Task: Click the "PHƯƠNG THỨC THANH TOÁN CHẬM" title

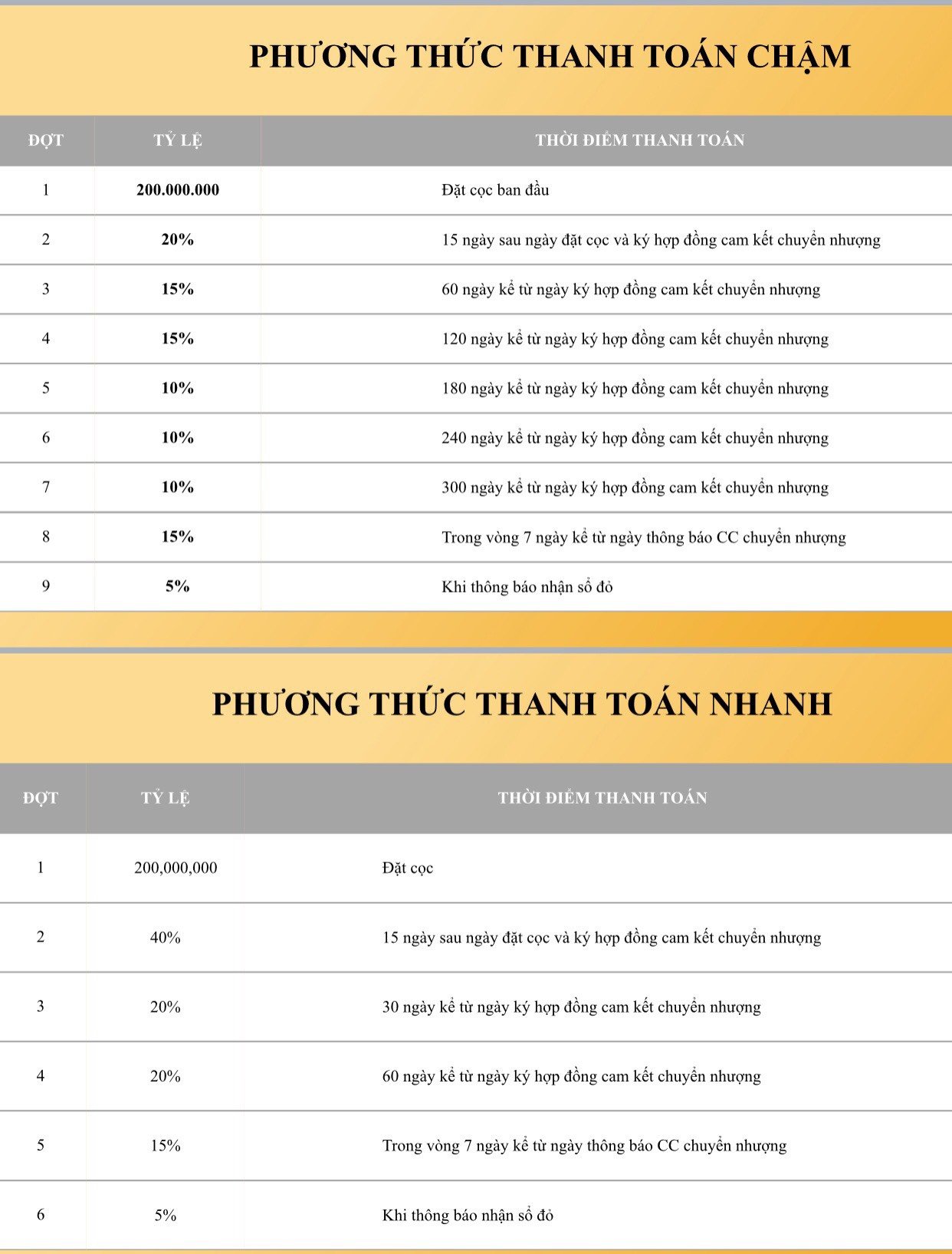Action: click(x=550, y=57)
